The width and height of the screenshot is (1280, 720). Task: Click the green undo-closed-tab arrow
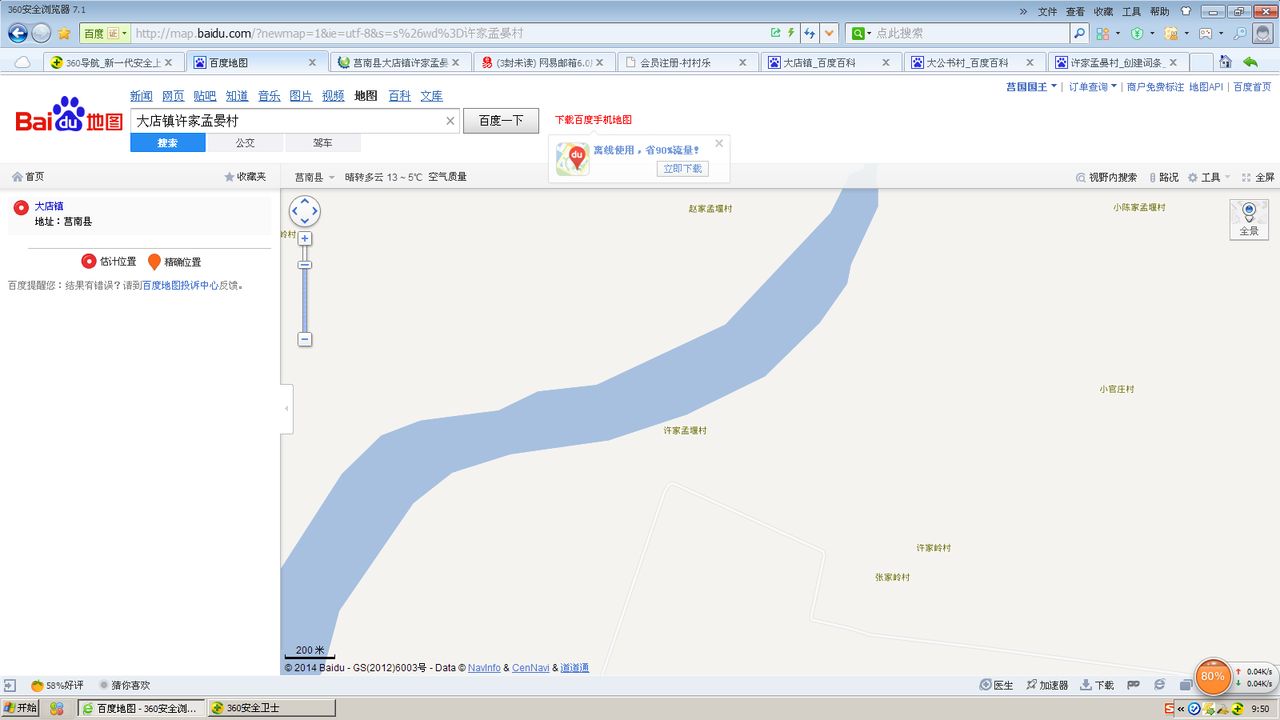click(x=1250, y=62)
